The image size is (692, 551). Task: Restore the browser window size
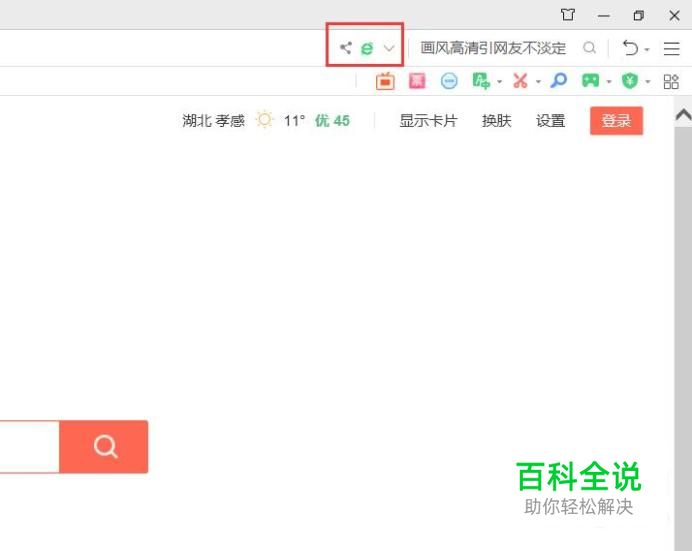pos(638,15)
